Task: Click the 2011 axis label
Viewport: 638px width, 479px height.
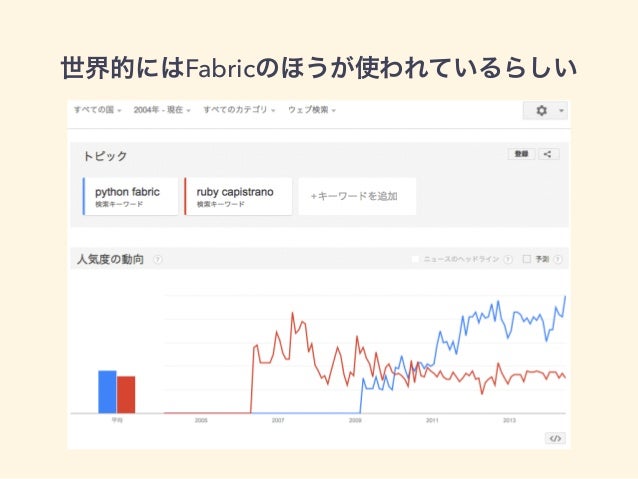Action: (432, 420)
